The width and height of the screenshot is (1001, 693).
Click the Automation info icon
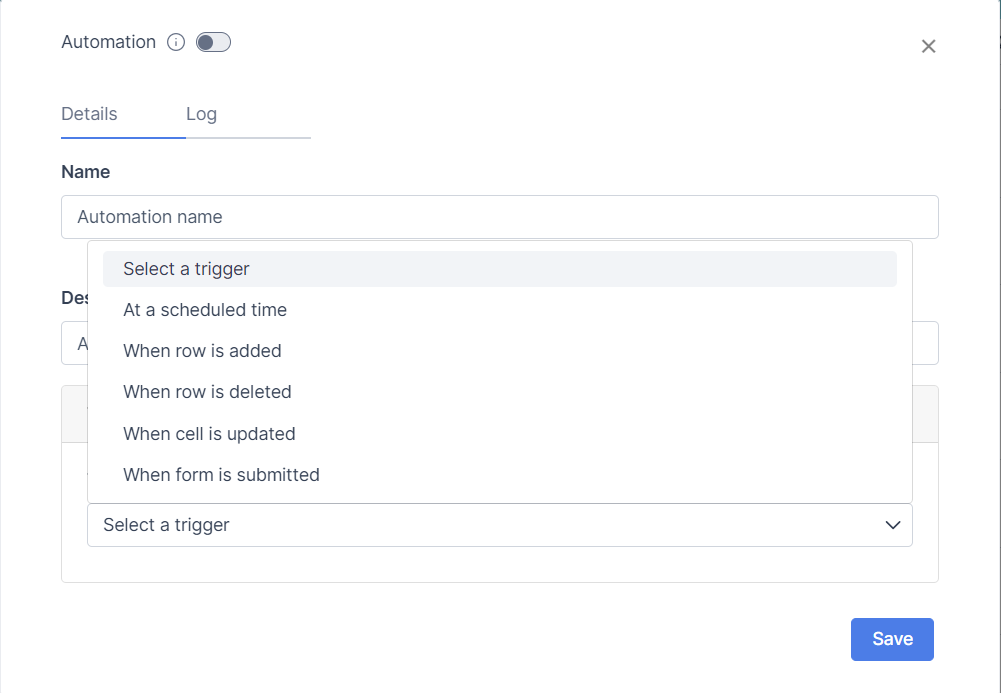[176, 42]
